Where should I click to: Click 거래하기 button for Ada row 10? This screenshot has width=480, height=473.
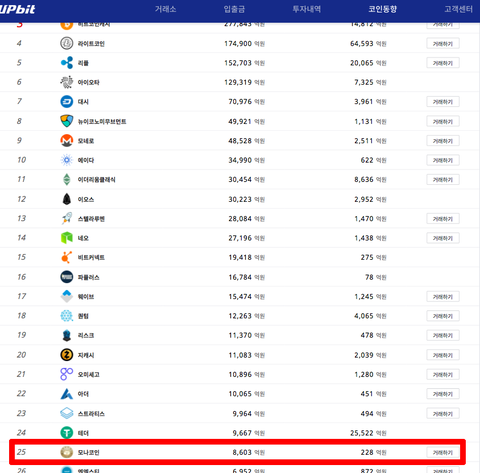pos(443,160)
